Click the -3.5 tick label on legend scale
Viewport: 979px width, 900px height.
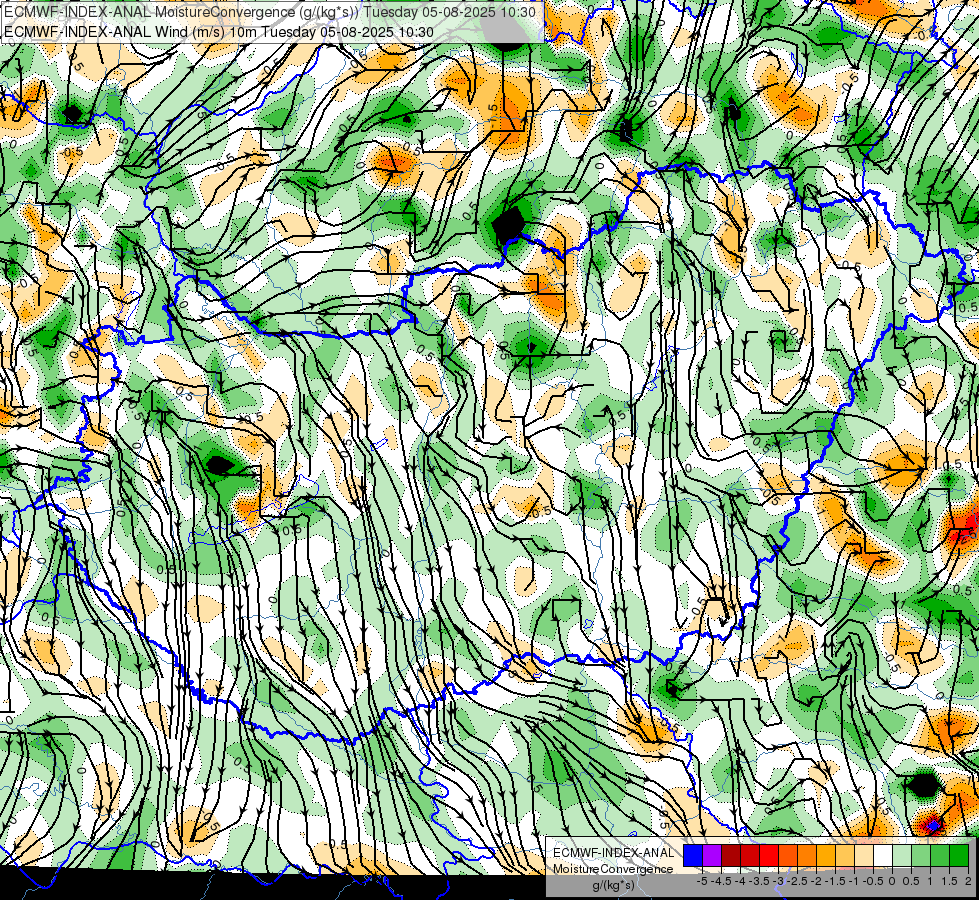click(x=759, y=881)
